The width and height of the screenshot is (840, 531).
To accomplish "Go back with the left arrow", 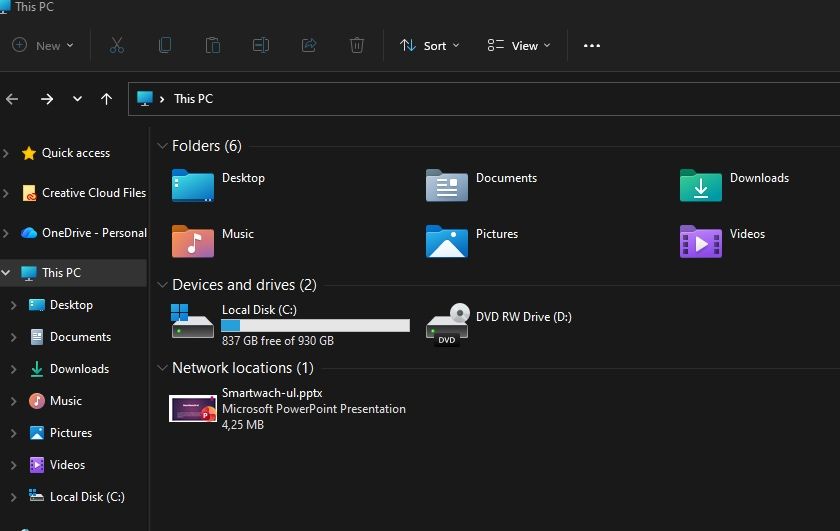I will coord(12,99).
